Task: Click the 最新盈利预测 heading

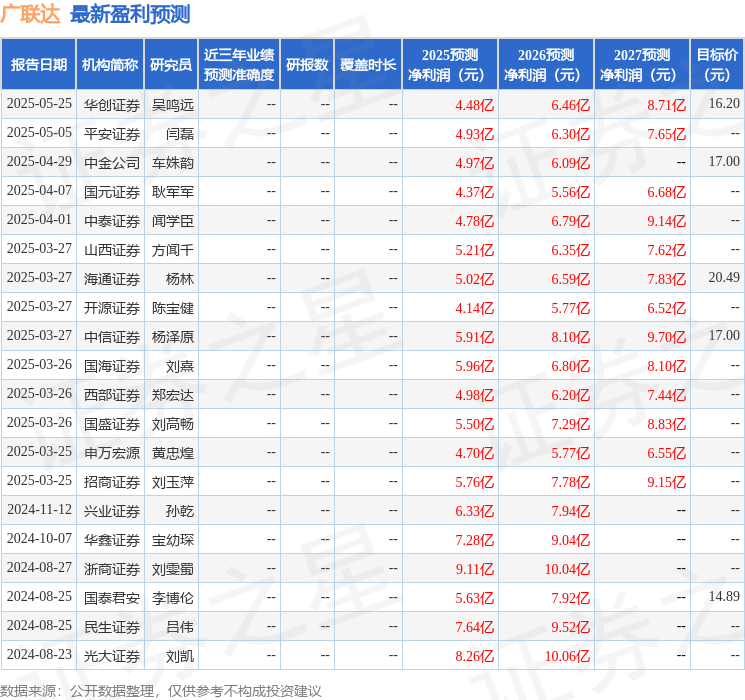Action: pos(130,14)
